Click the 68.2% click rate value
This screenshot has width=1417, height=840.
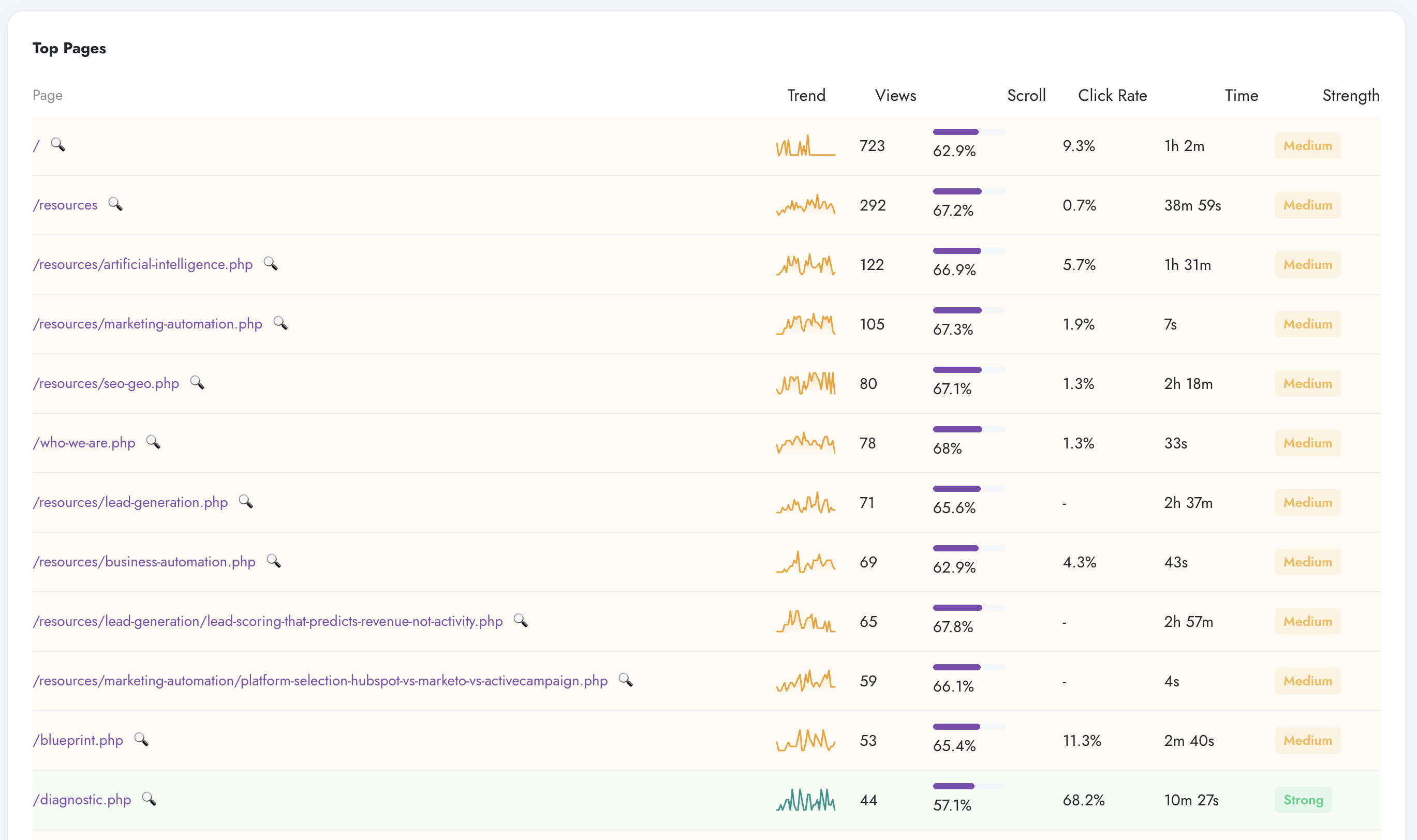coord(1083,800)
